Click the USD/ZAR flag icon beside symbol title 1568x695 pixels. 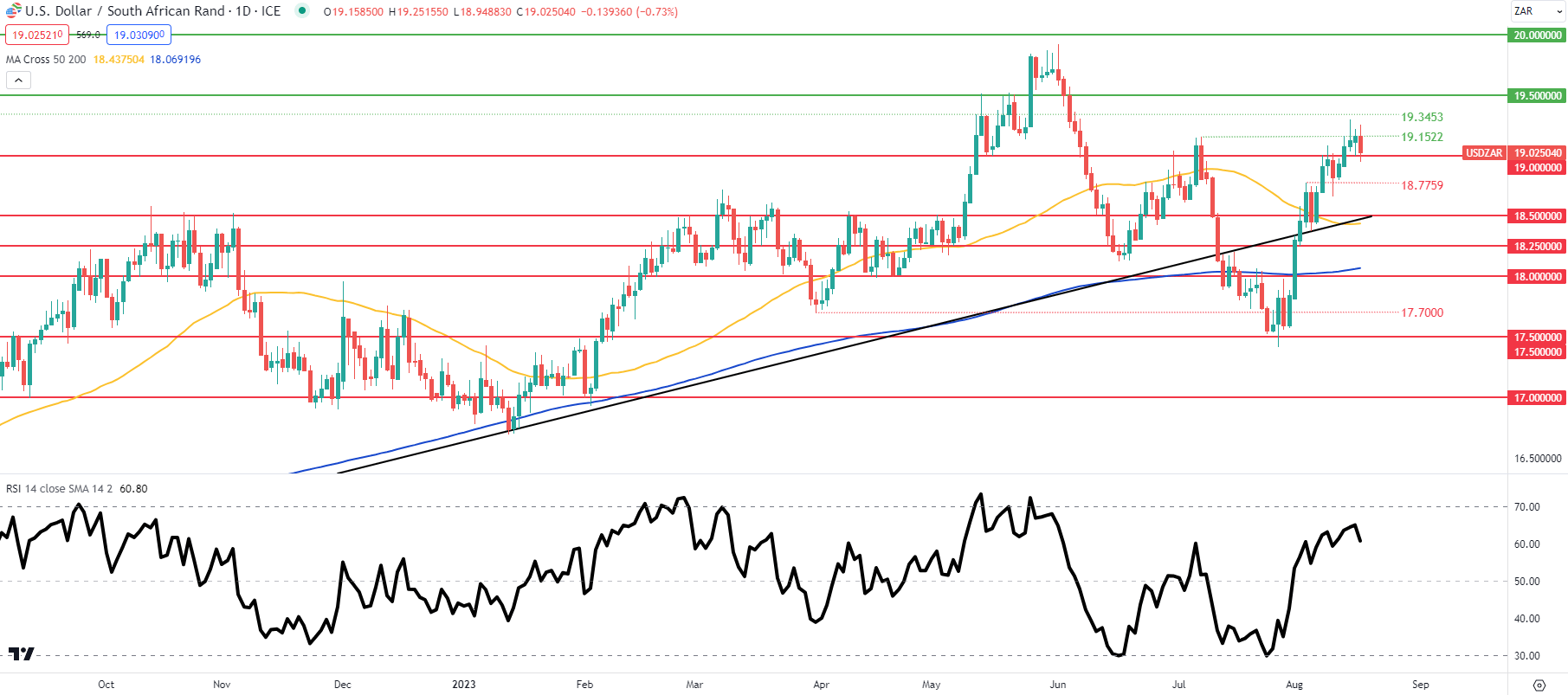(13, 10)
